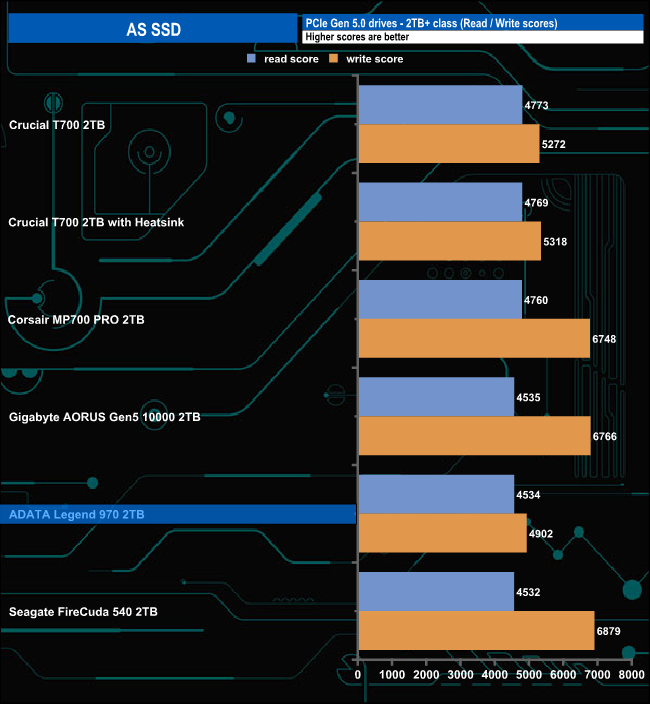Click the 4773 read value
Image resolution: width=650 pixels, height=704 pixels.
536,106
